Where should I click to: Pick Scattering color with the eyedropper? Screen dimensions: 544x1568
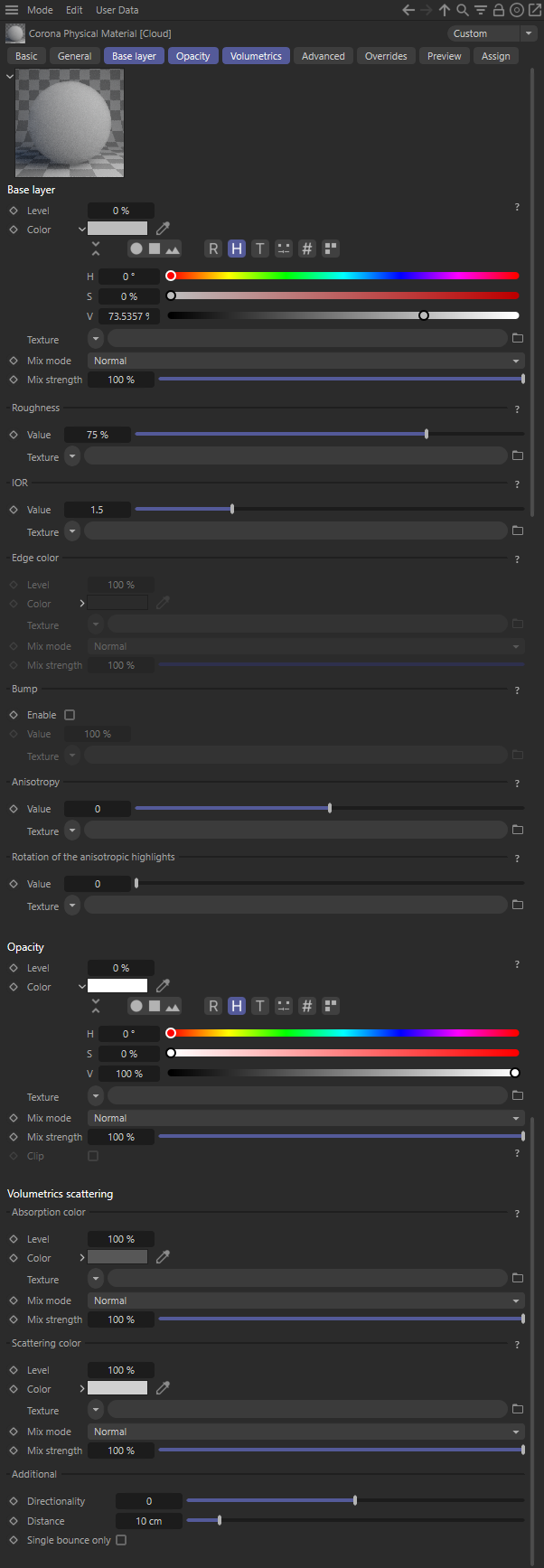click(163, 1388)
